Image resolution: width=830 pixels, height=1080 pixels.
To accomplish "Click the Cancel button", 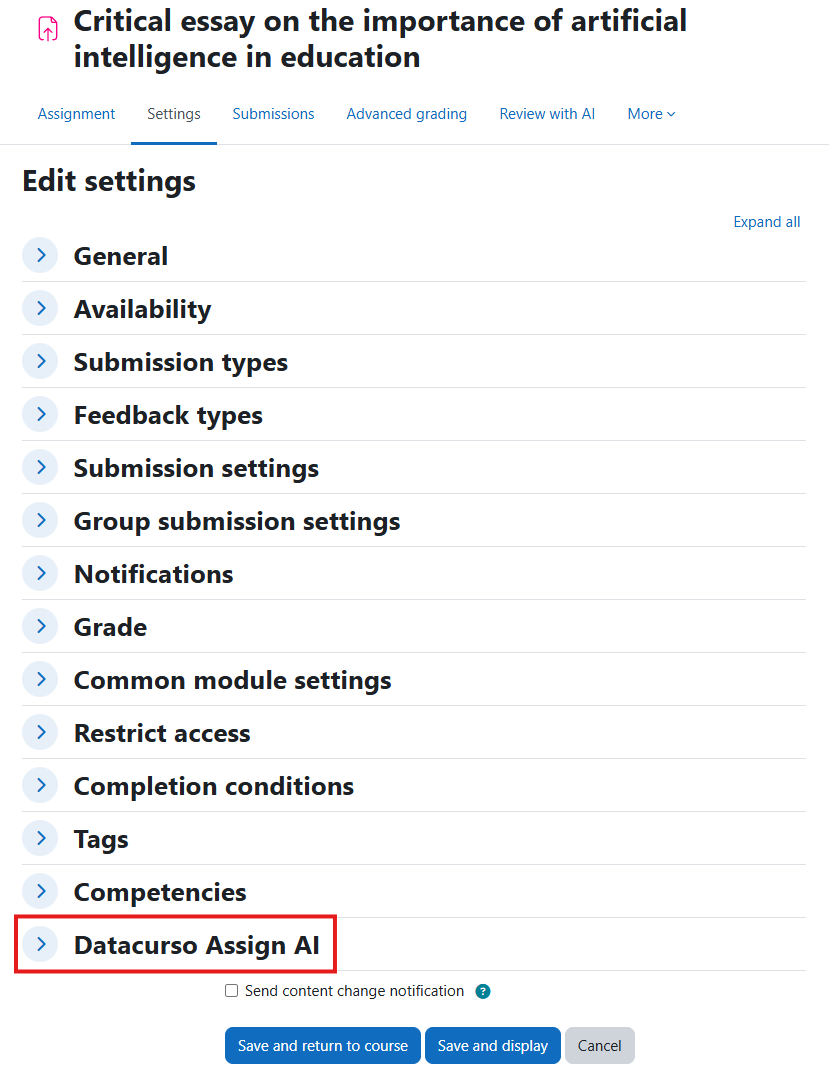I will pos(599,1045).
